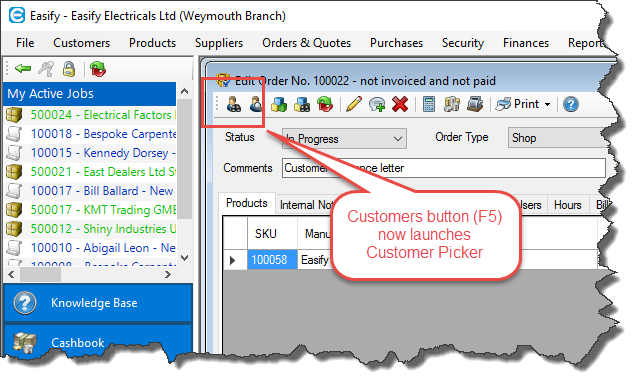This screenshot has height=388, width=642.
Task: Switch to the Hours tab
Action: (567, 205)
